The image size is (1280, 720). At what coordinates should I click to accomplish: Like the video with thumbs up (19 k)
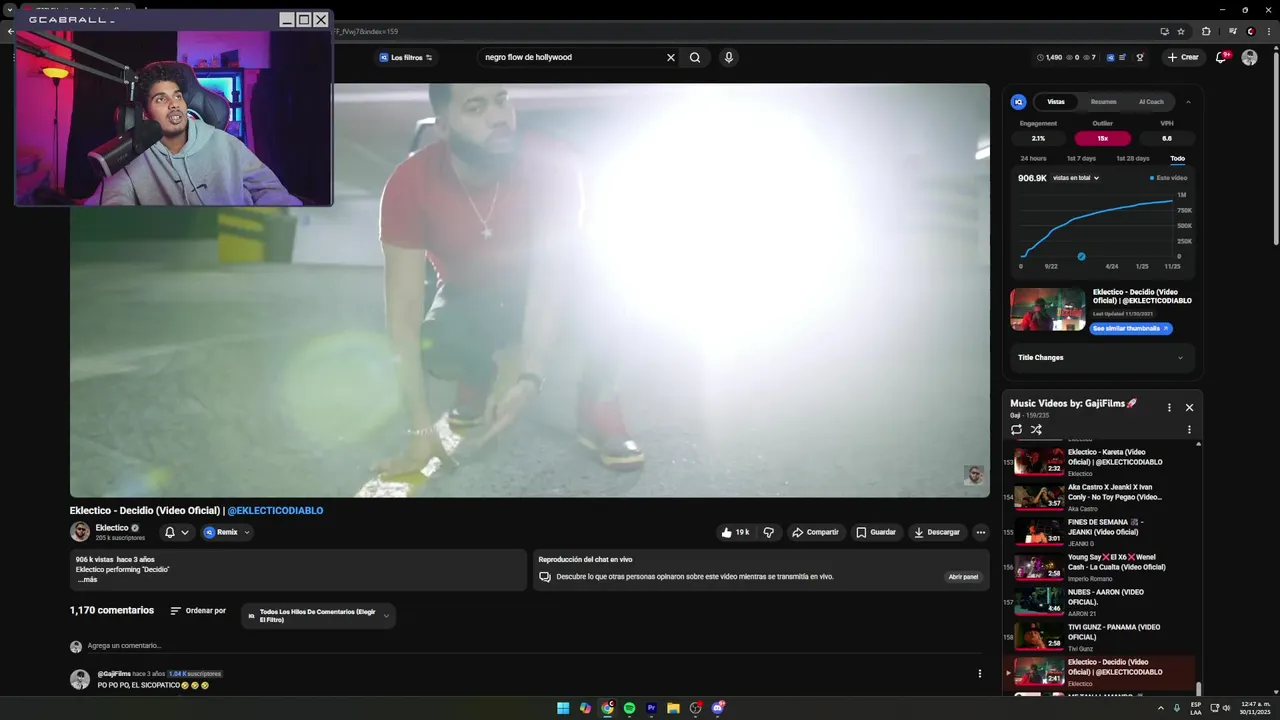735,532
